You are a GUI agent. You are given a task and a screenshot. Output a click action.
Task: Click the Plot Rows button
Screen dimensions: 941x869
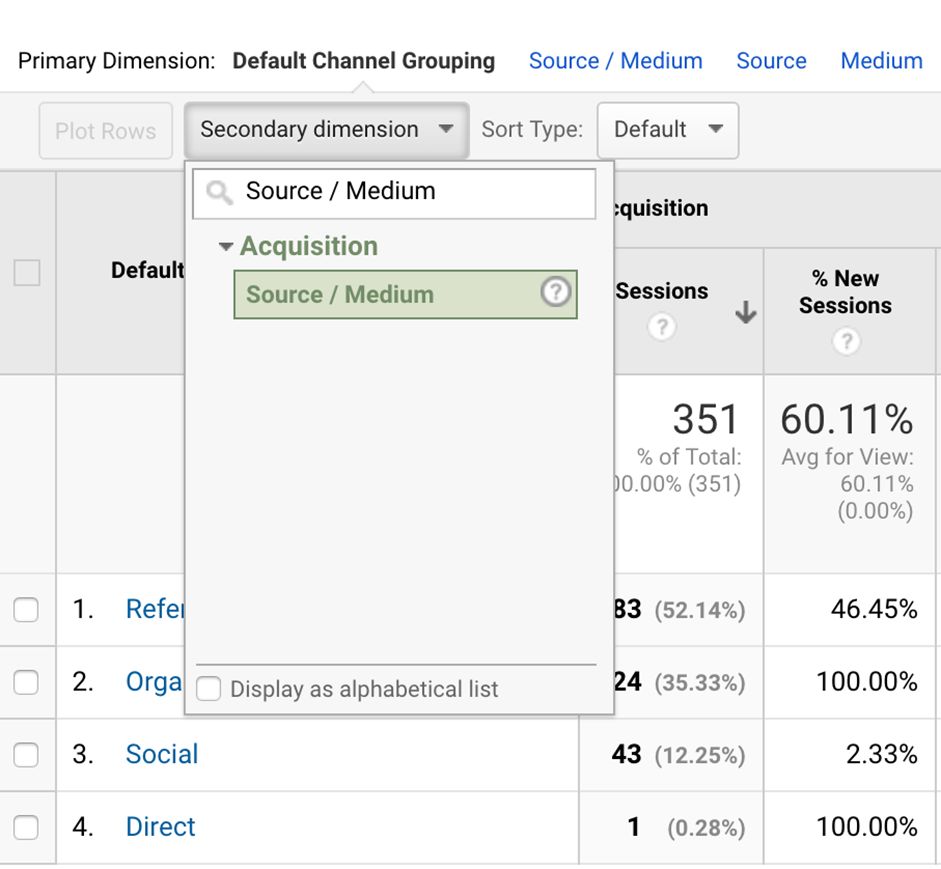point(105,130)
